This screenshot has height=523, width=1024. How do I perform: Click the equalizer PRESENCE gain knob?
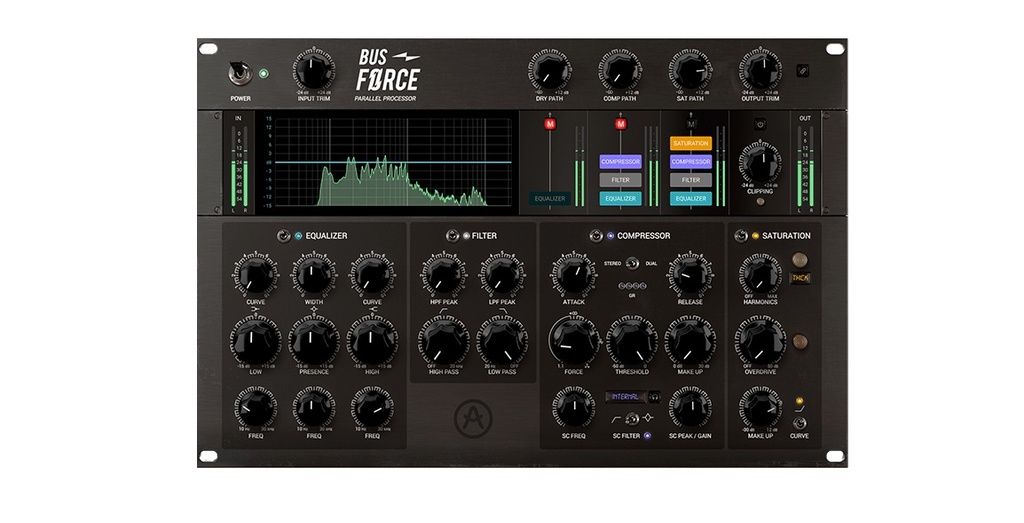pos(313,341)
